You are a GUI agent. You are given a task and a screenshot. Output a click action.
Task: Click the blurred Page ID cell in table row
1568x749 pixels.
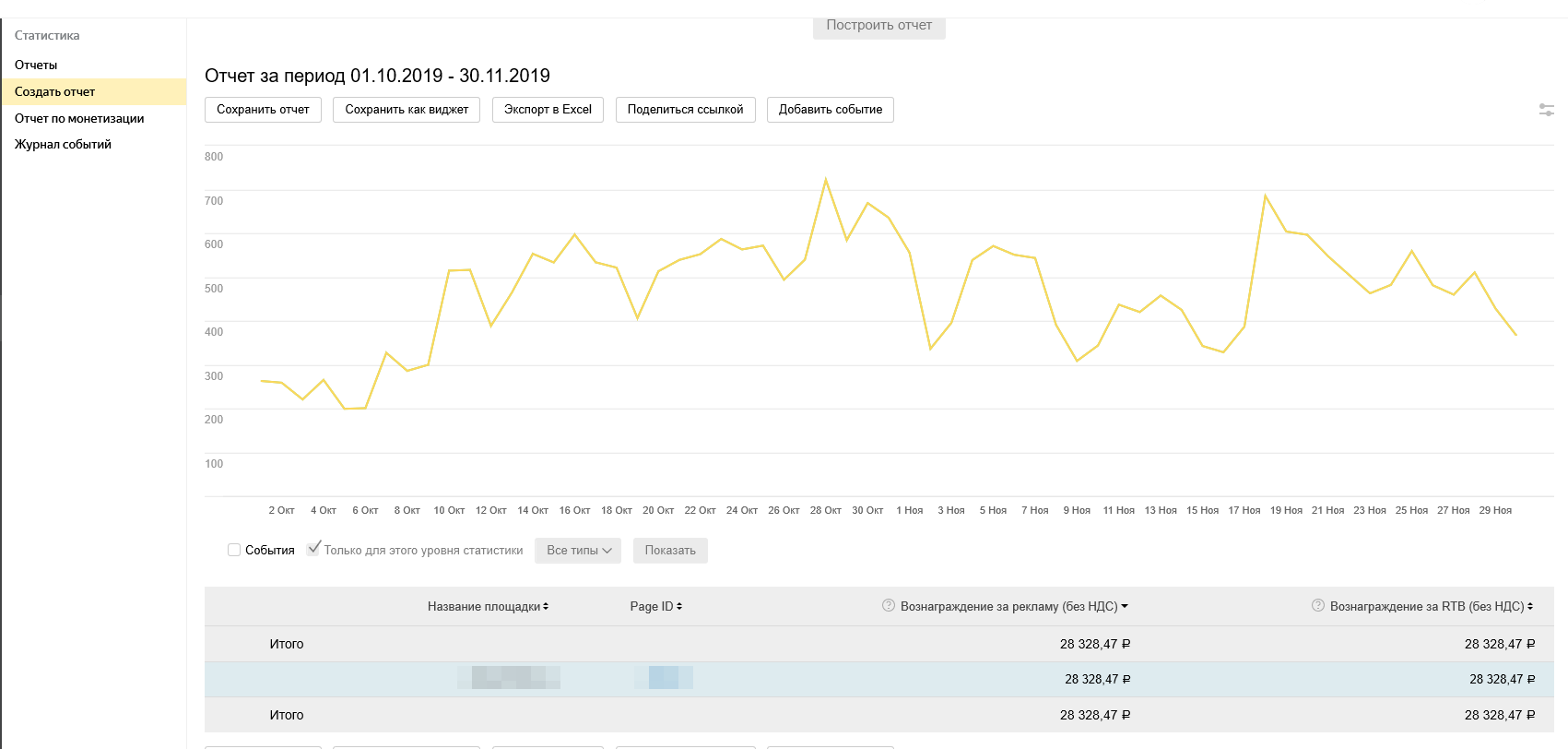[x=664, y=679]
